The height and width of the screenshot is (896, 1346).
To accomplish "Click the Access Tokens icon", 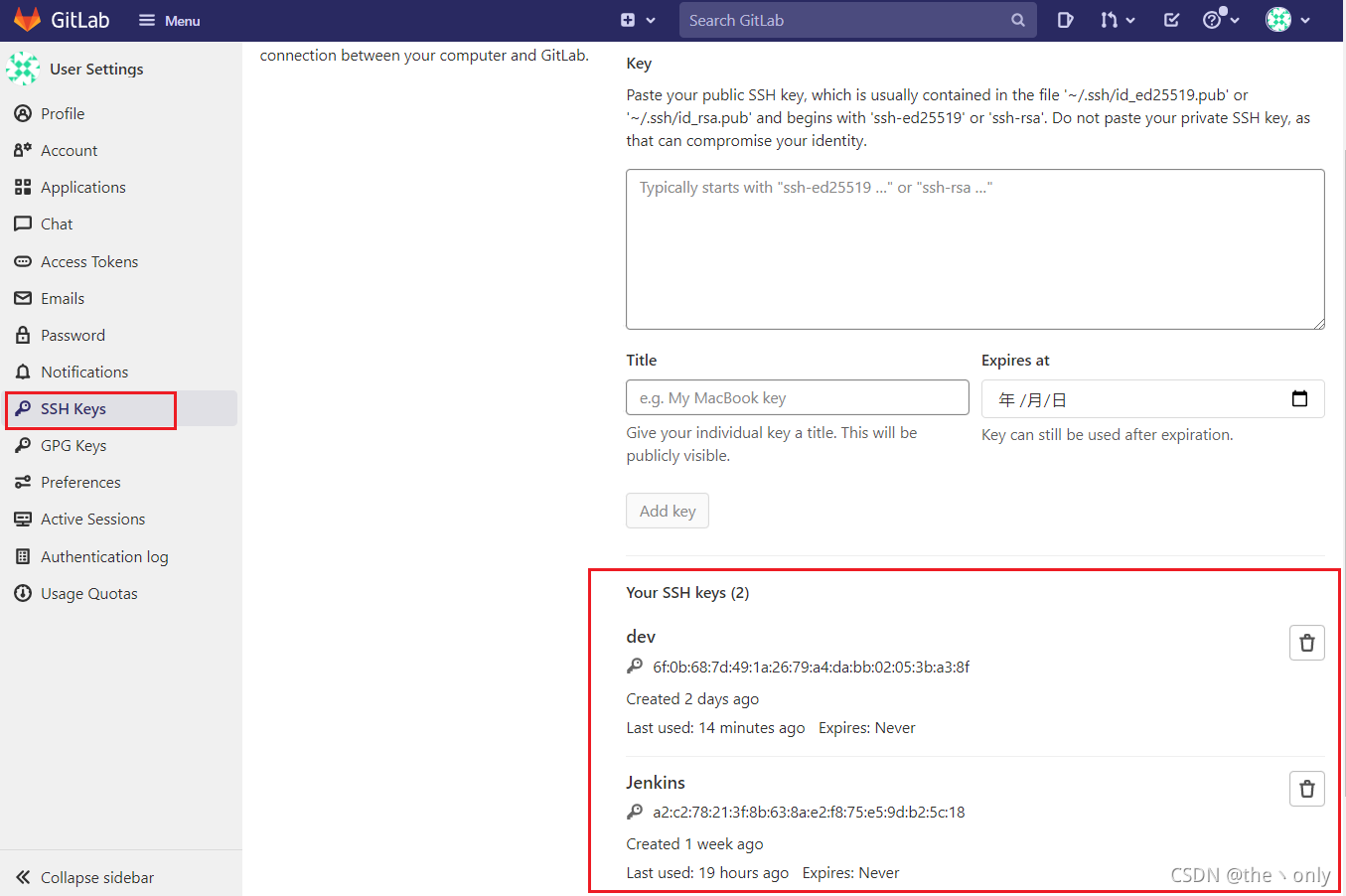I will [23, 261].
